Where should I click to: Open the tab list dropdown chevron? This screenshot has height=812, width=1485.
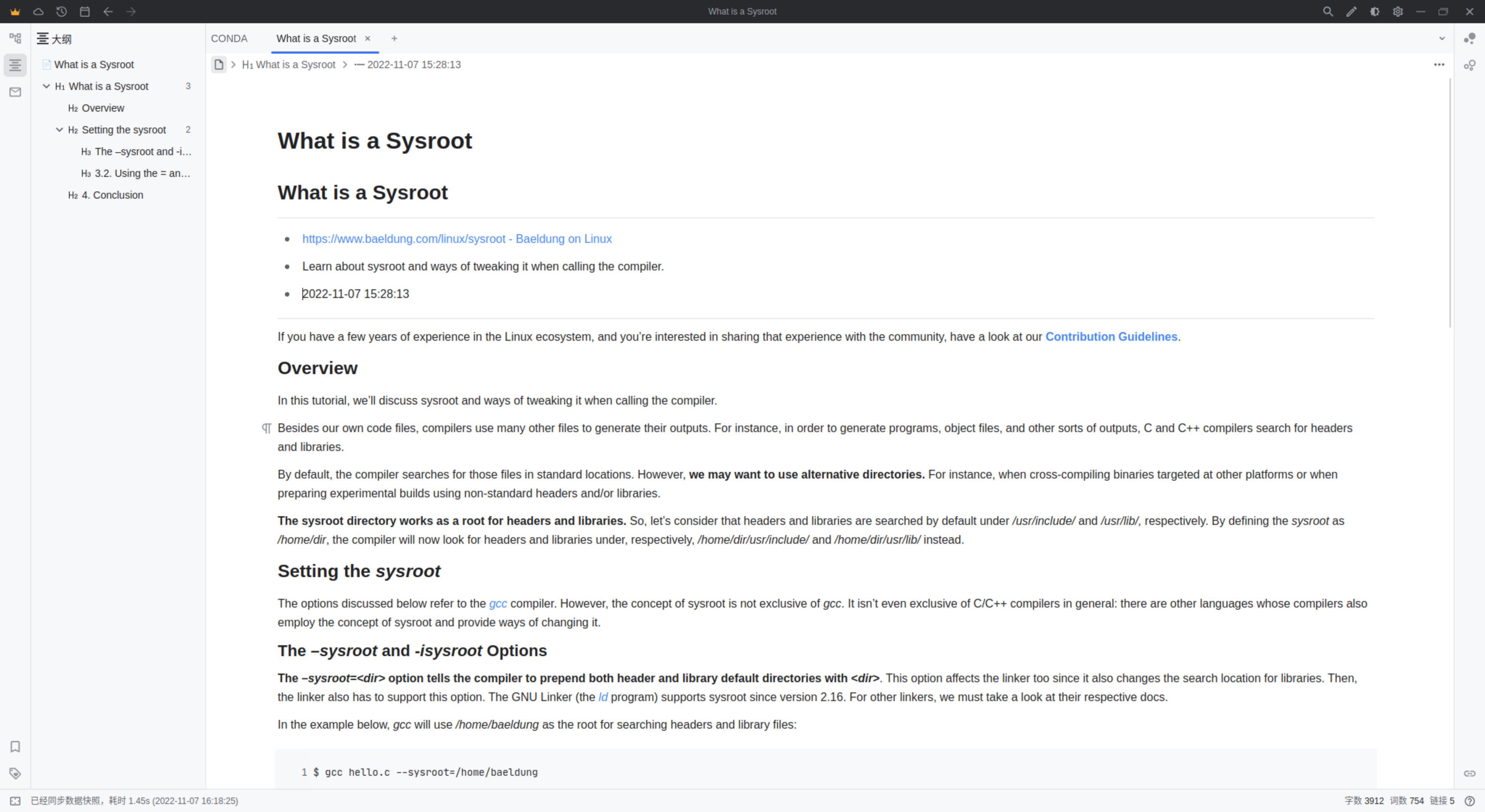click(1442, 39)
